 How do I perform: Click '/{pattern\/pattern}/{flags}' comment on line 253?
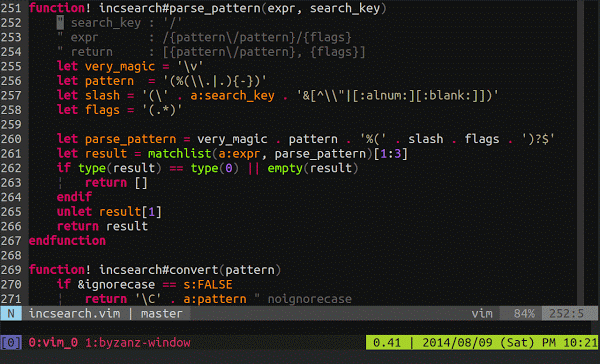tap(257, 37)
